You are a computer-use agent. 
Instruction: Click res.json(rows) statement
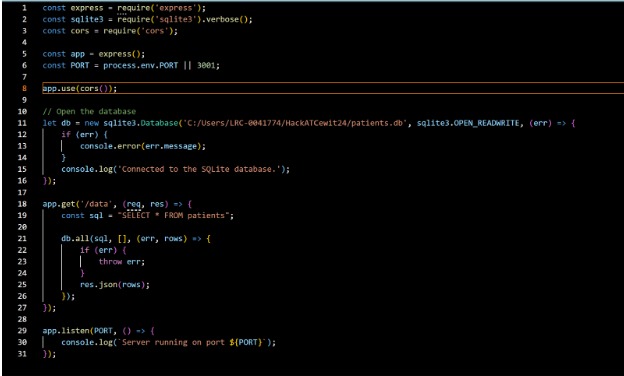pos(115,285)
